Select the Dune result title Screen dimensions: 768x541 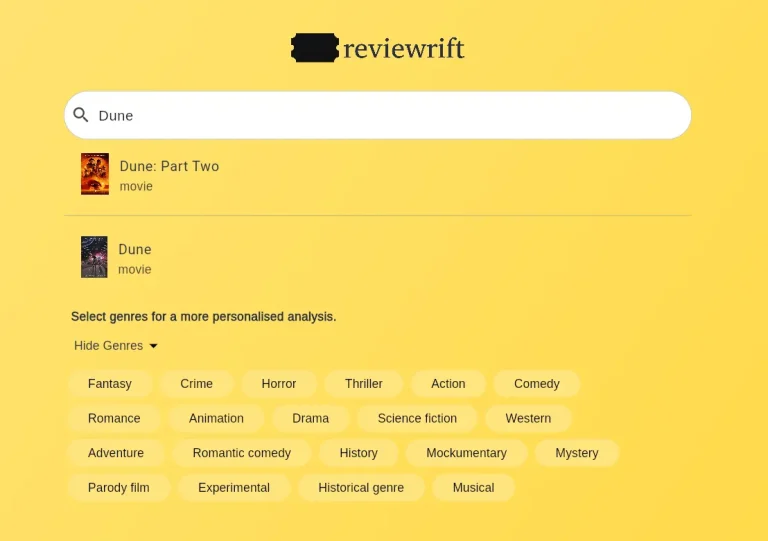(x=135, y=249)
